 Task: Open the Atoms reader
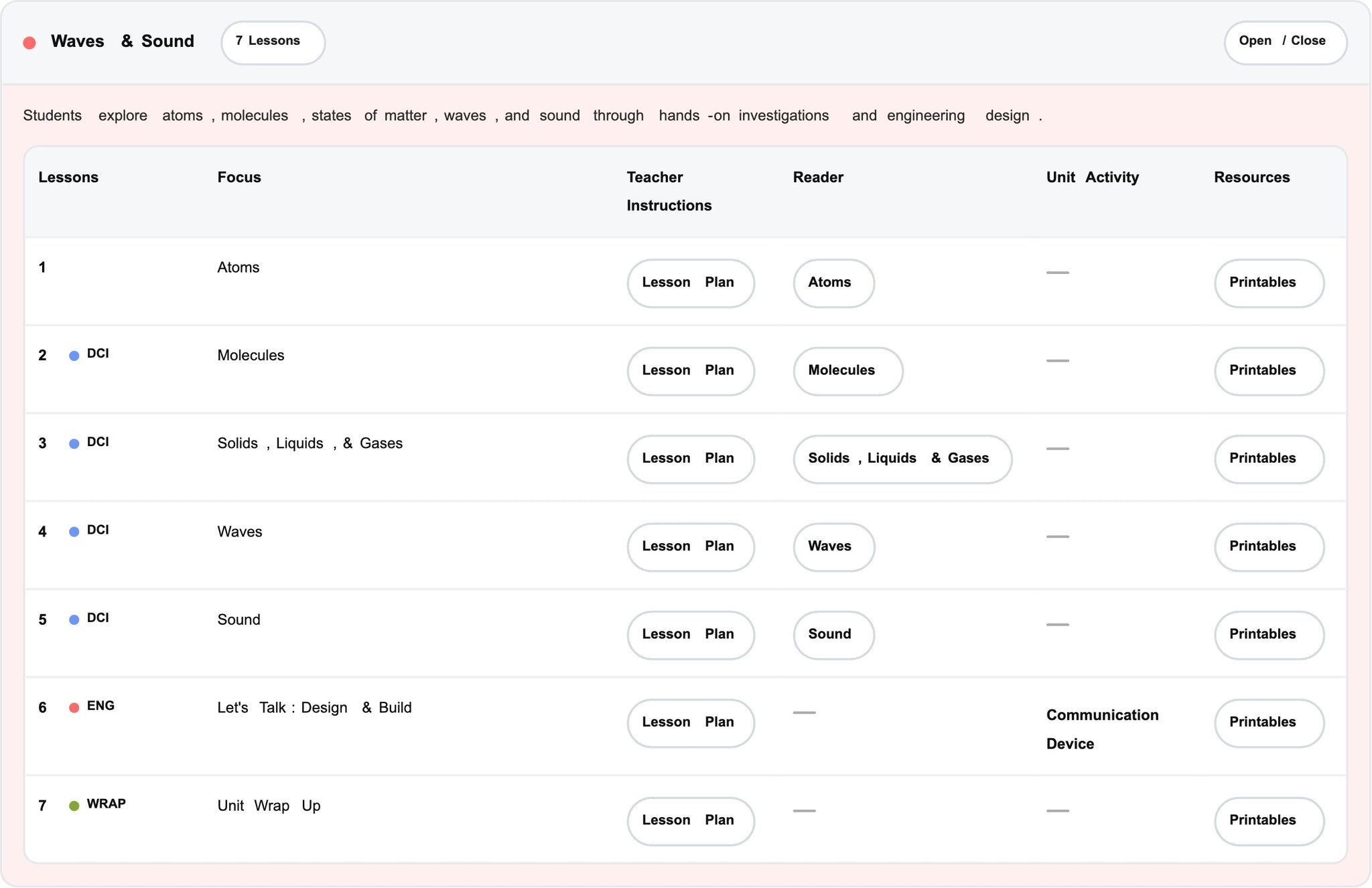[x=833, y=283]
